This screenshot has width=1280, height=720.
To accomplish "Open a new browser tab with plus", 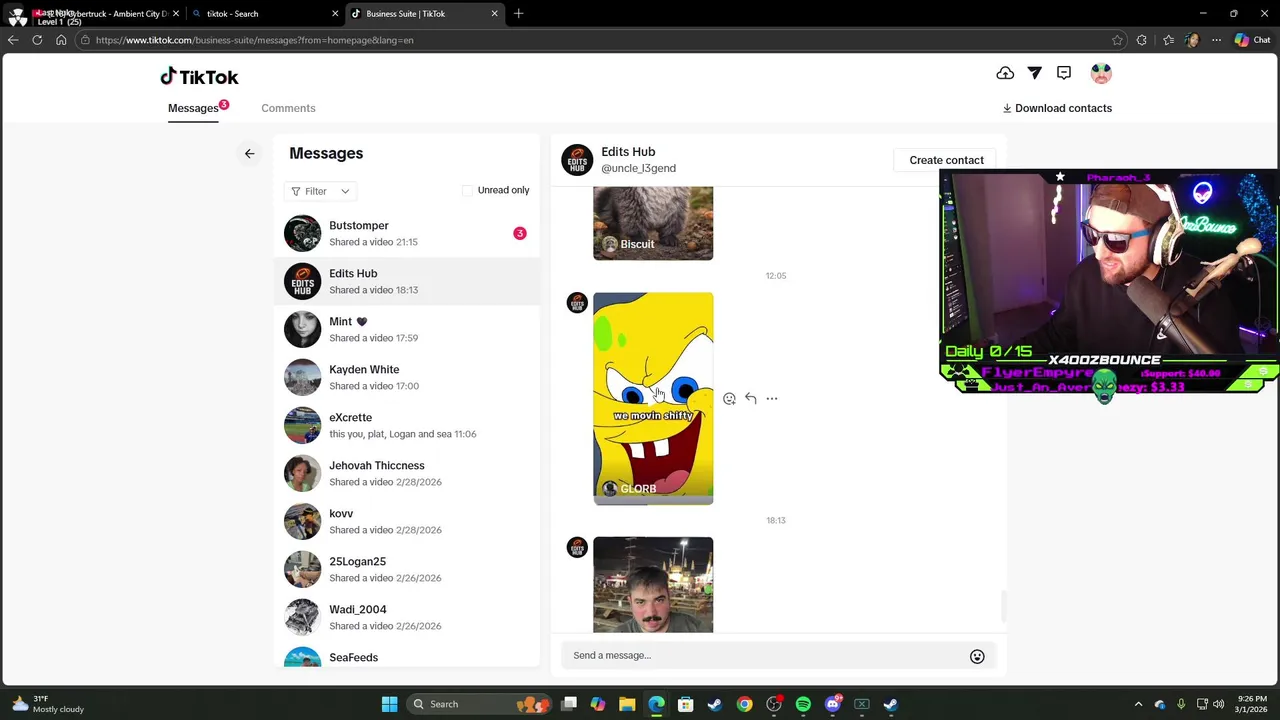I will [518, 14].
